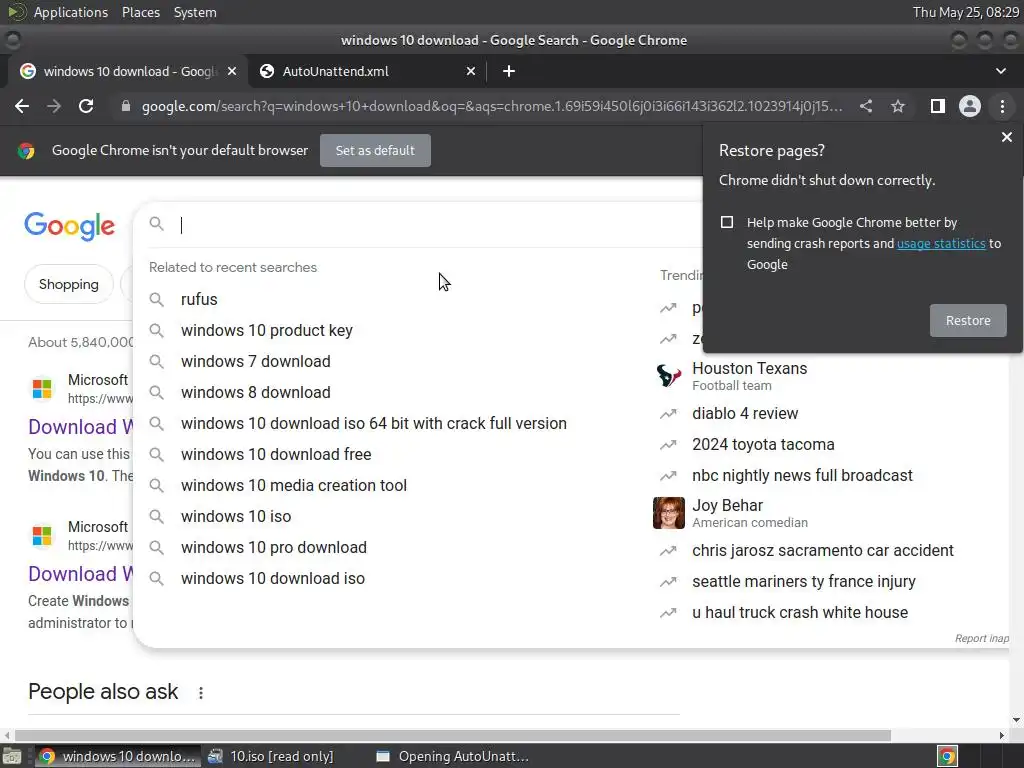Click the trending arrow icon beside diablo 4 review
The width and height of the screenshot is (1024, 768).
[668, 414]
